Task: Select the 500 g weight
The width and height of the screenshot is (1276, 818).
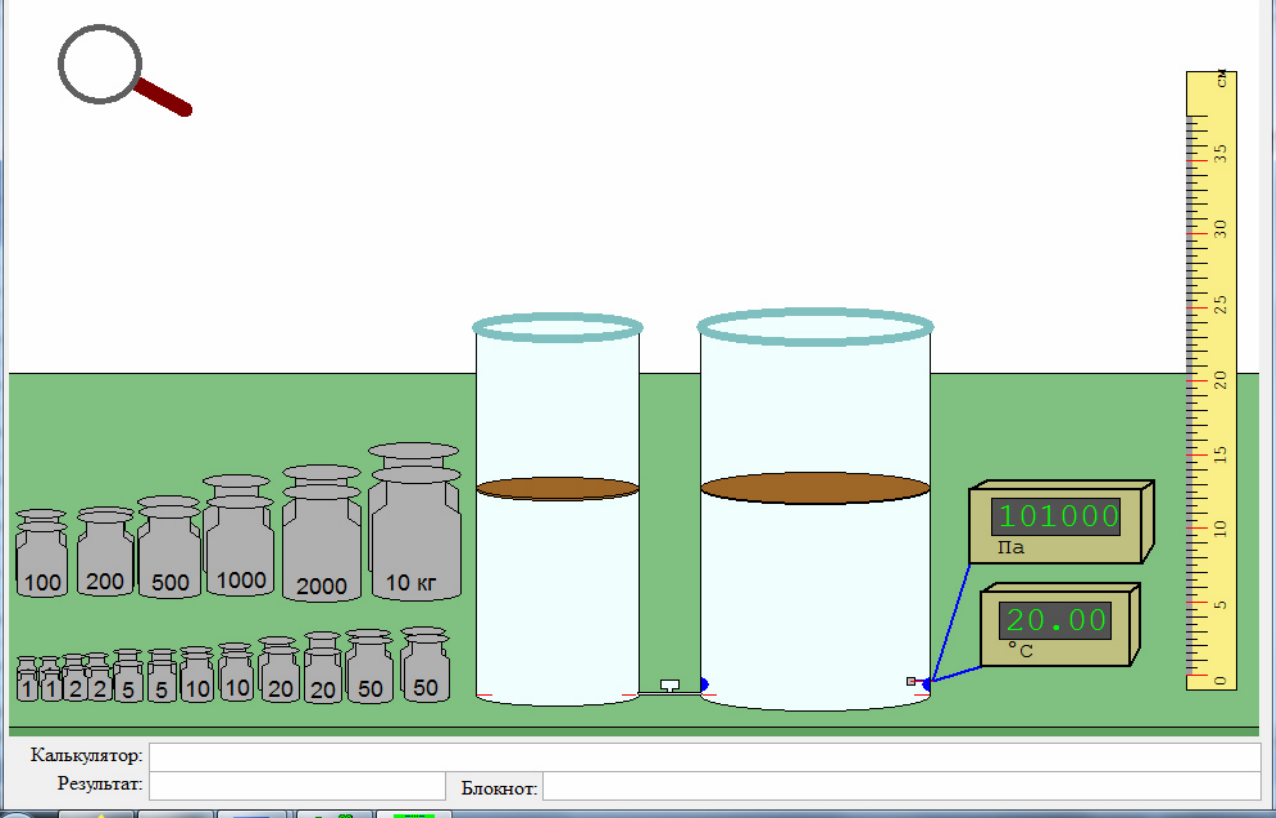Action: (x=169, y=548)
